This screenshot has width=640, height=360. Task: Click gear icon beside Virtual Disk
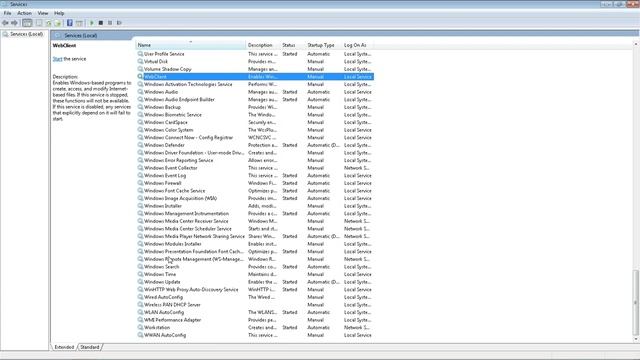pos(140,61)
